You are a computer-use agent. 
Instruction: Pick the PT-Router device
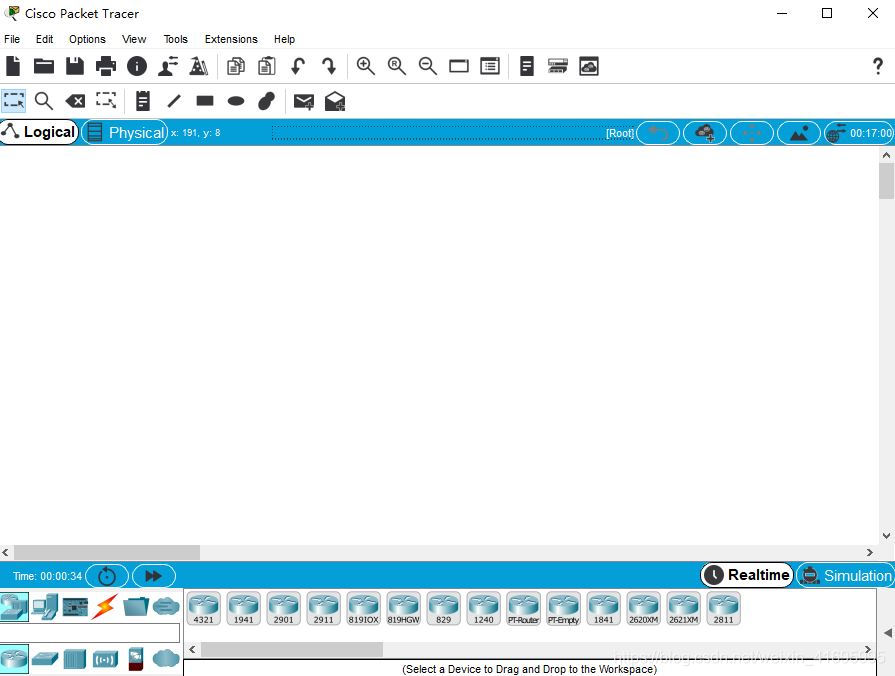pyautogui.click(x=523, y=608)
